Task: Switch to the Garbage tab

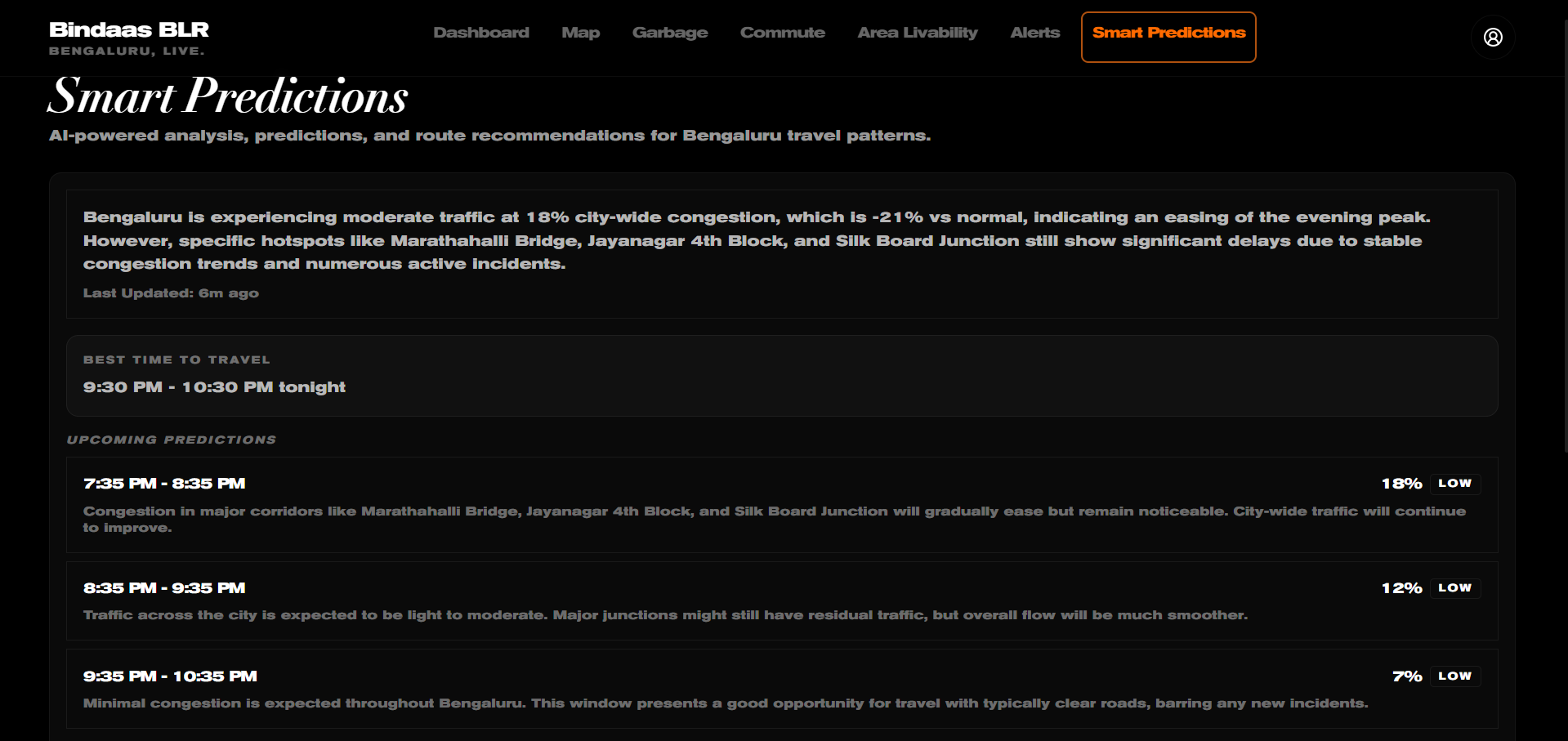Action: pos(670,33)
